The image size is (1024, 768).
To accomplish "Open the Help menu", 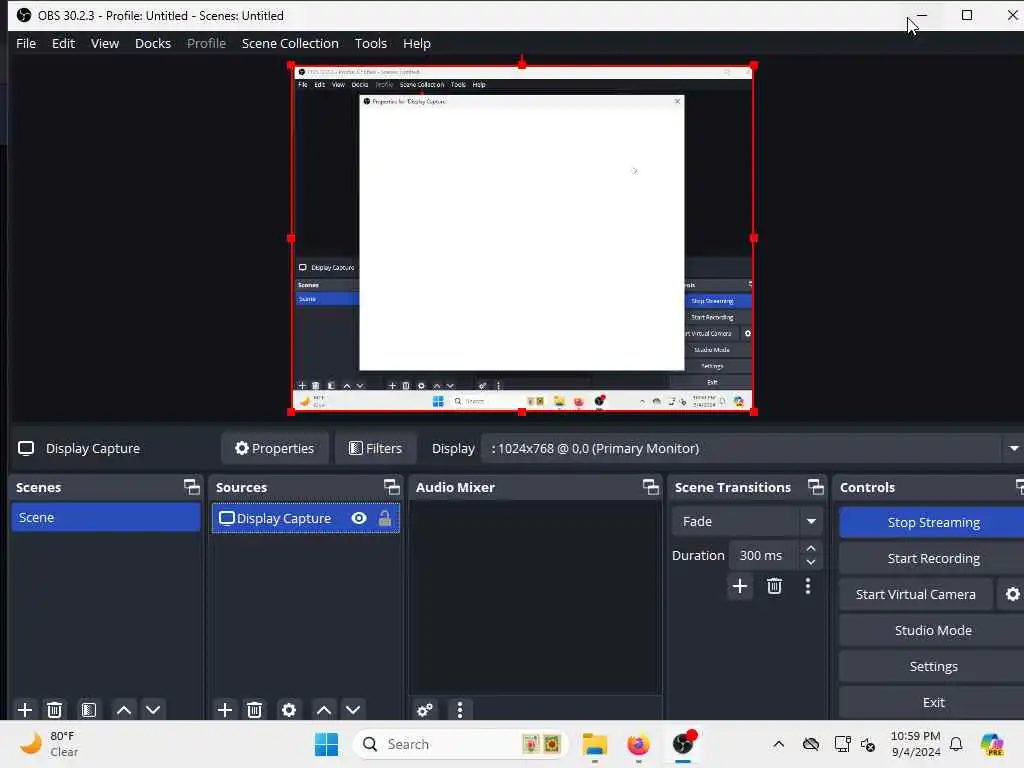I will [x=417, y=44].
